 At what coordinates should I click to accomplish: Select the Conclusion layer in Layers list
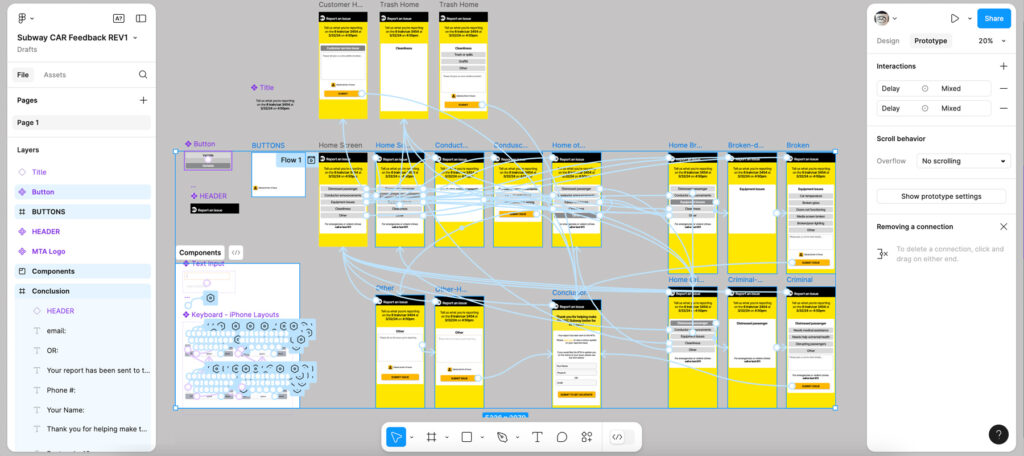click(51, 291)
